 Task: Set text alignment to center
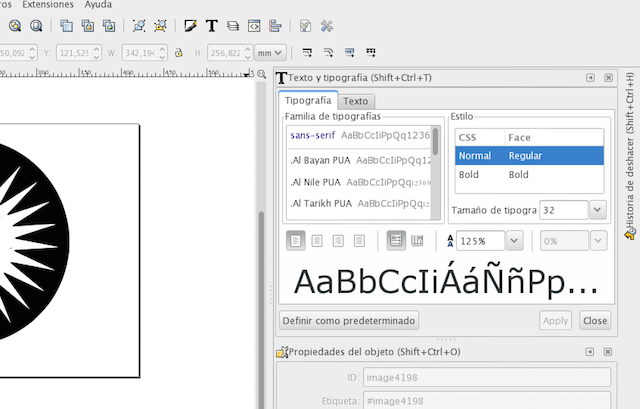tap(317, 241)
